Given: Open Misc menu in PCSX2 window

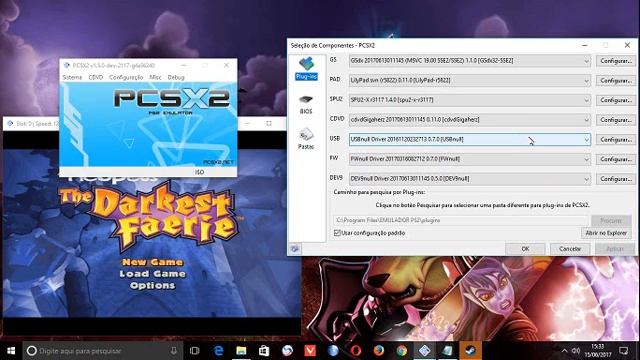Looking at the screenshot, I should (156, 77).
